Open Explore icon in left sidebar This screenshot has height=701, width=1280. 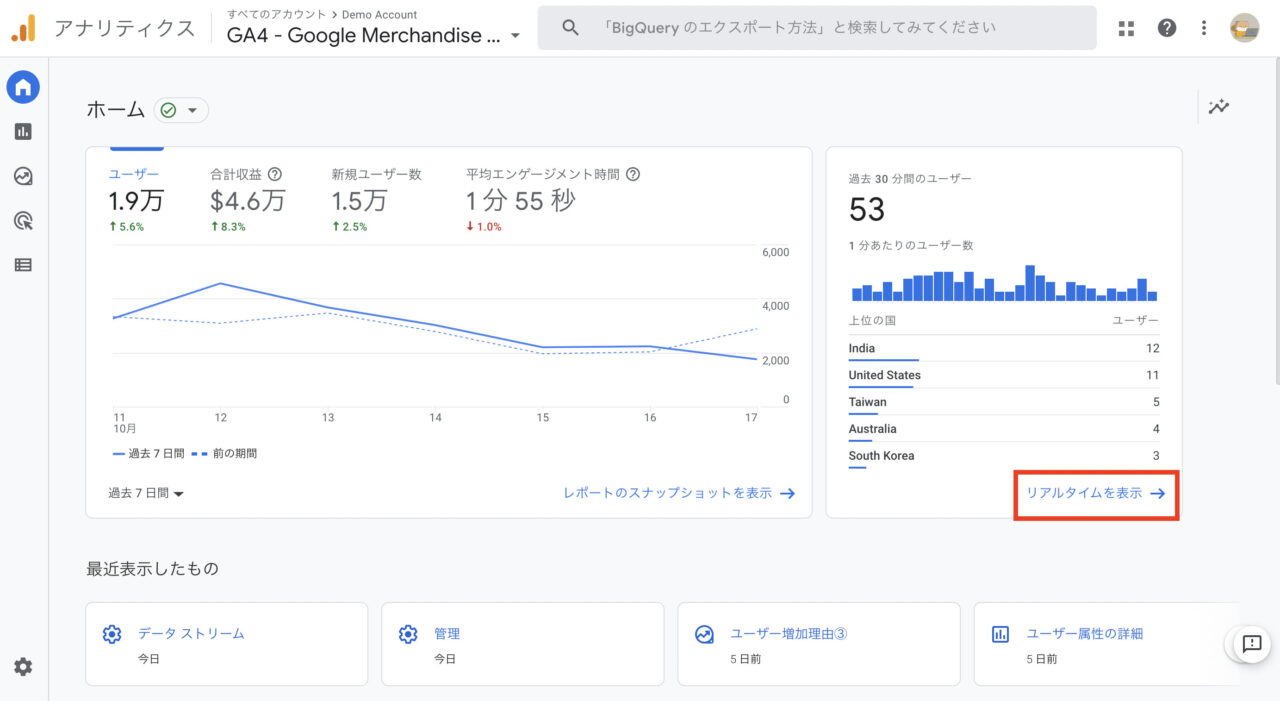click(x=23, y=176)
